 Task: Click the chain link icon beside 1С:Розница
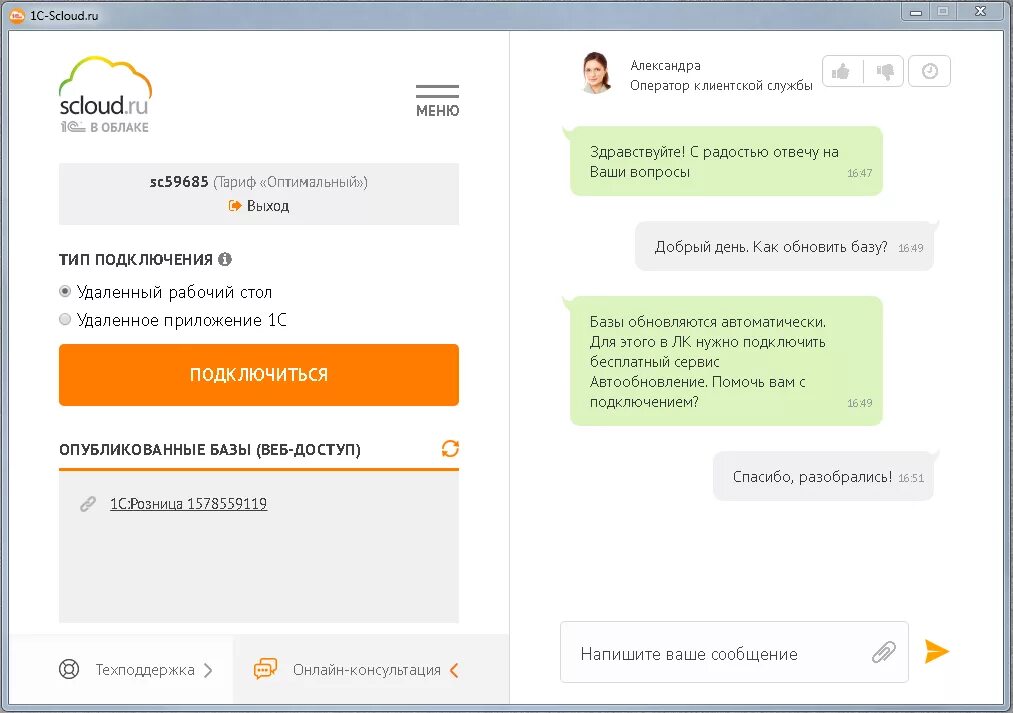88,504
